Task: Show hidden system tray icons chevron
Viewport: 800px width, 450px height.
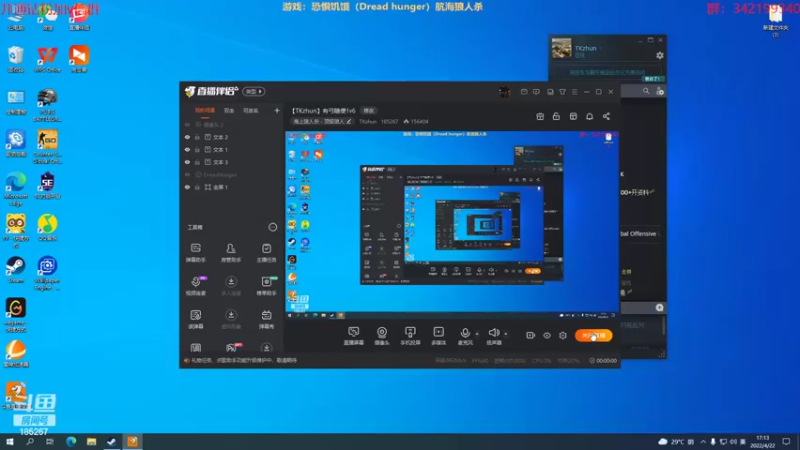Action: point(703,441)
